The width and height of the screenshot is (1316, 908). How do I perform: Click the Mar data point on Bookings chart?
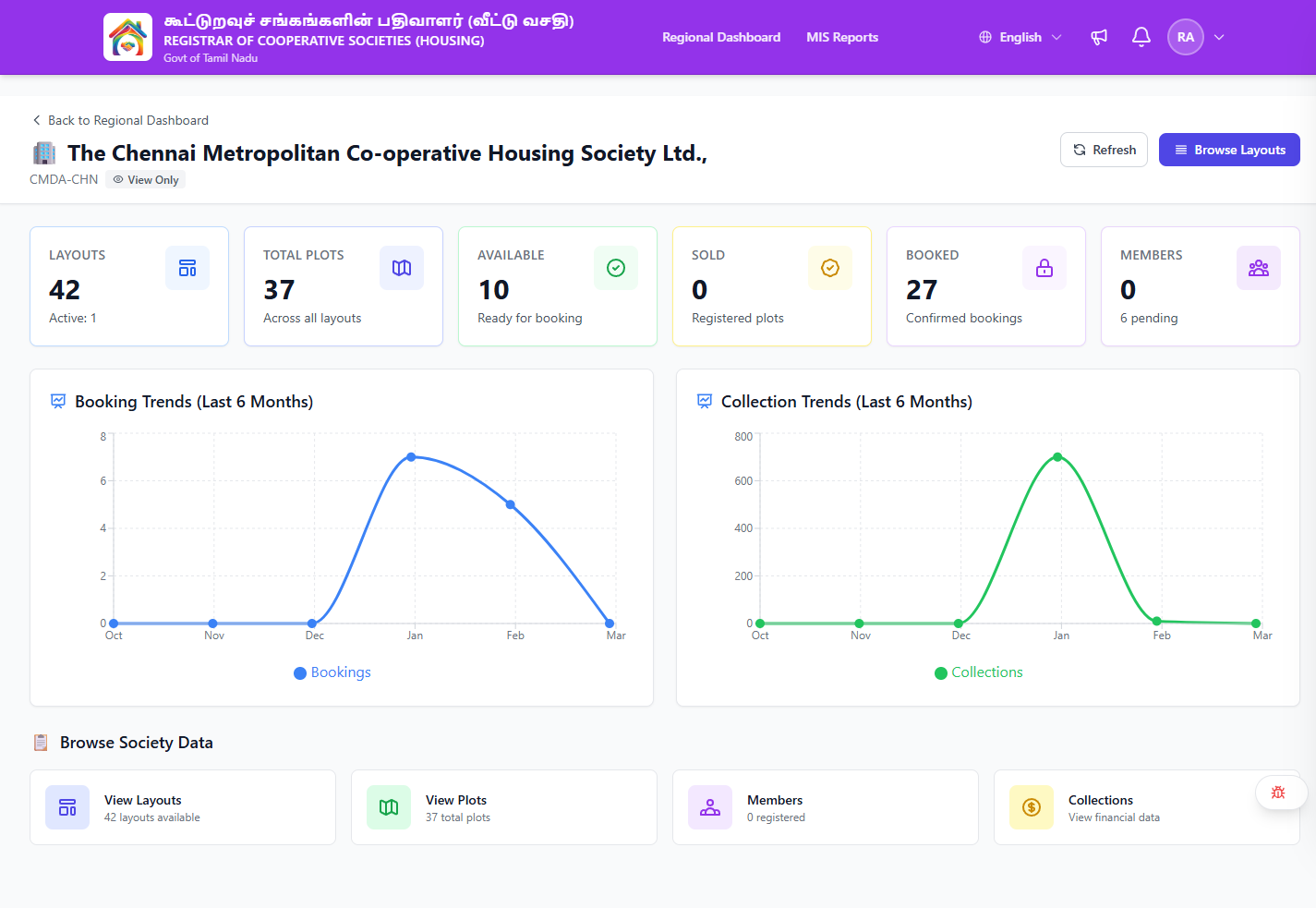[610, 623]
